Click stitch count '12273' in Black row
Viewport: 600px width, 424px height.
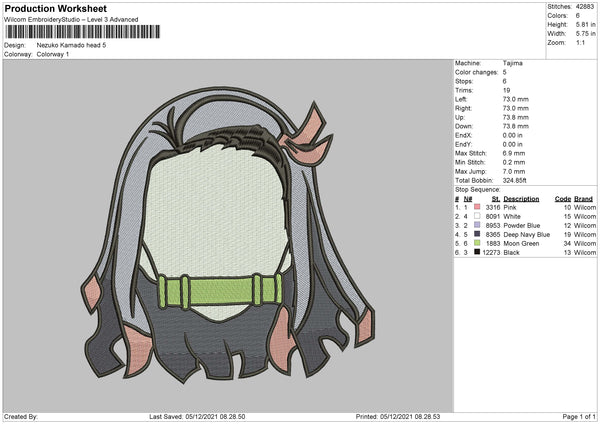pyautogui.click(x=491, y=253)
